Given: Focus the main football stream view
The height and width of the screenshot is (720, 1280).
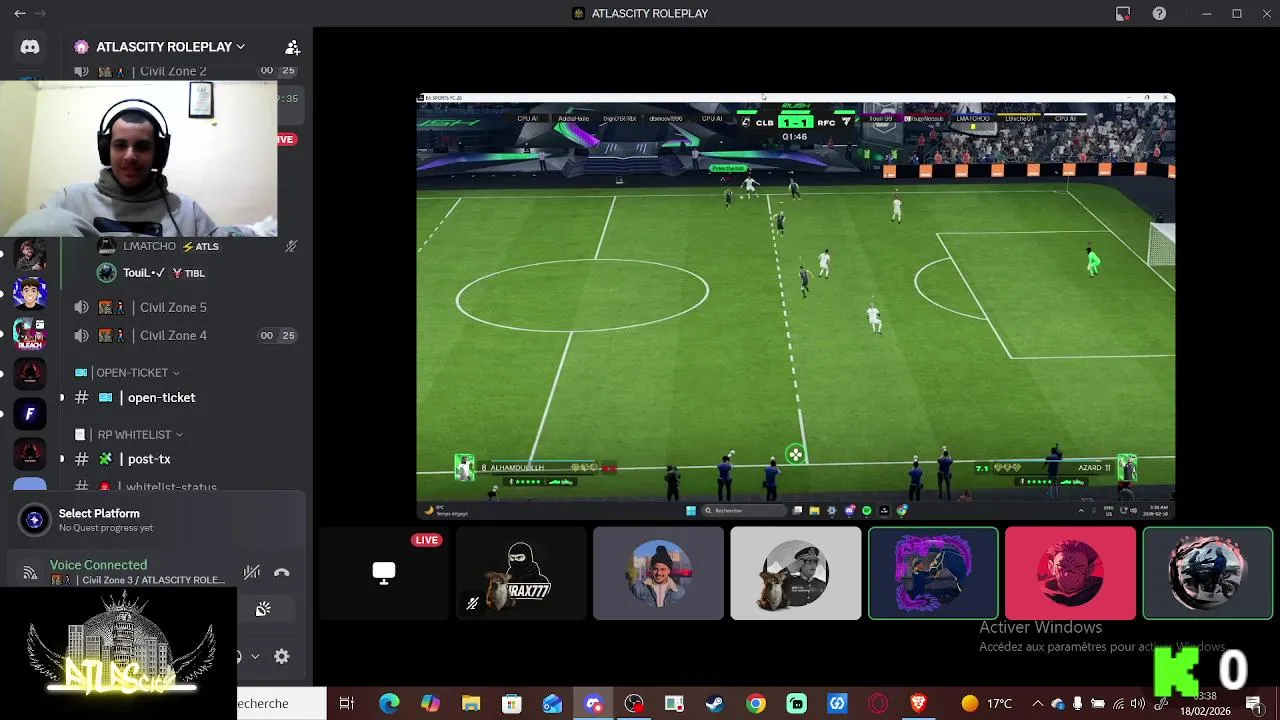Looking at the screenshot, I should point(796,306).
